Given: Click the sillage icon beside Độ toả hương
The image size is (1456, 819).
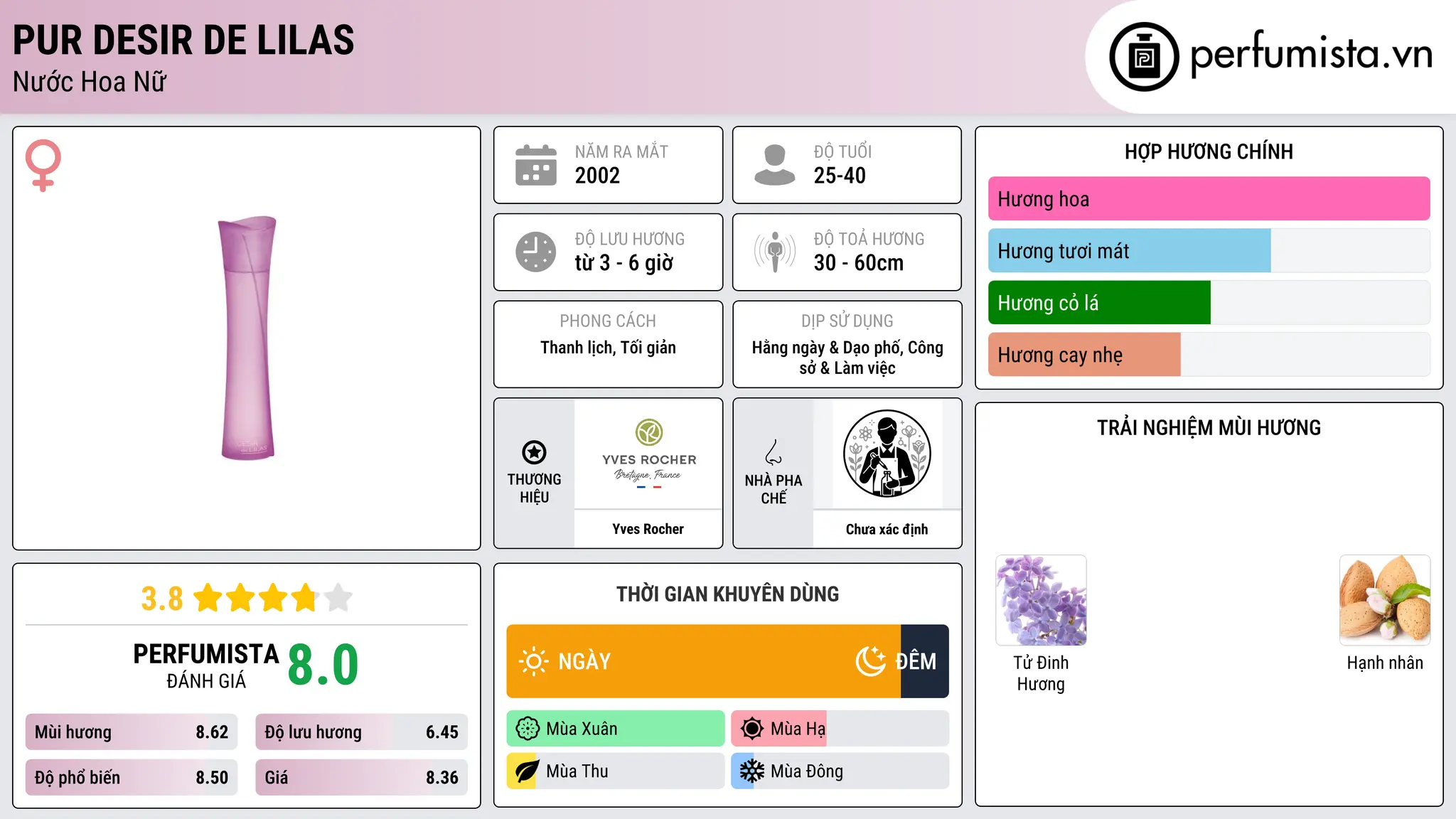Looking at the screenshot, I should click(775, 252).
